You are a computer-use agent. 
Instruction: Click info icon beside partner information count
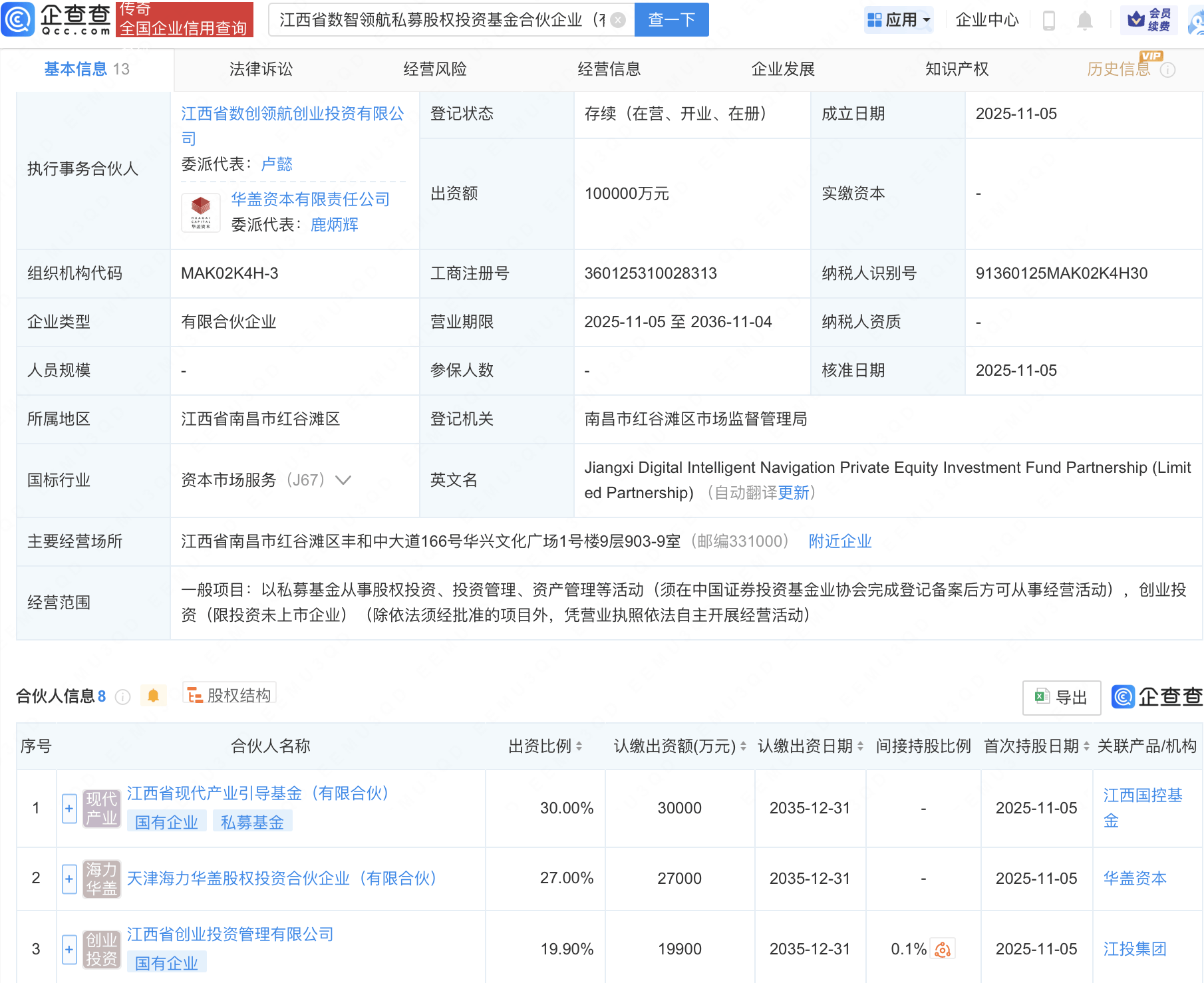coord(123,696)
